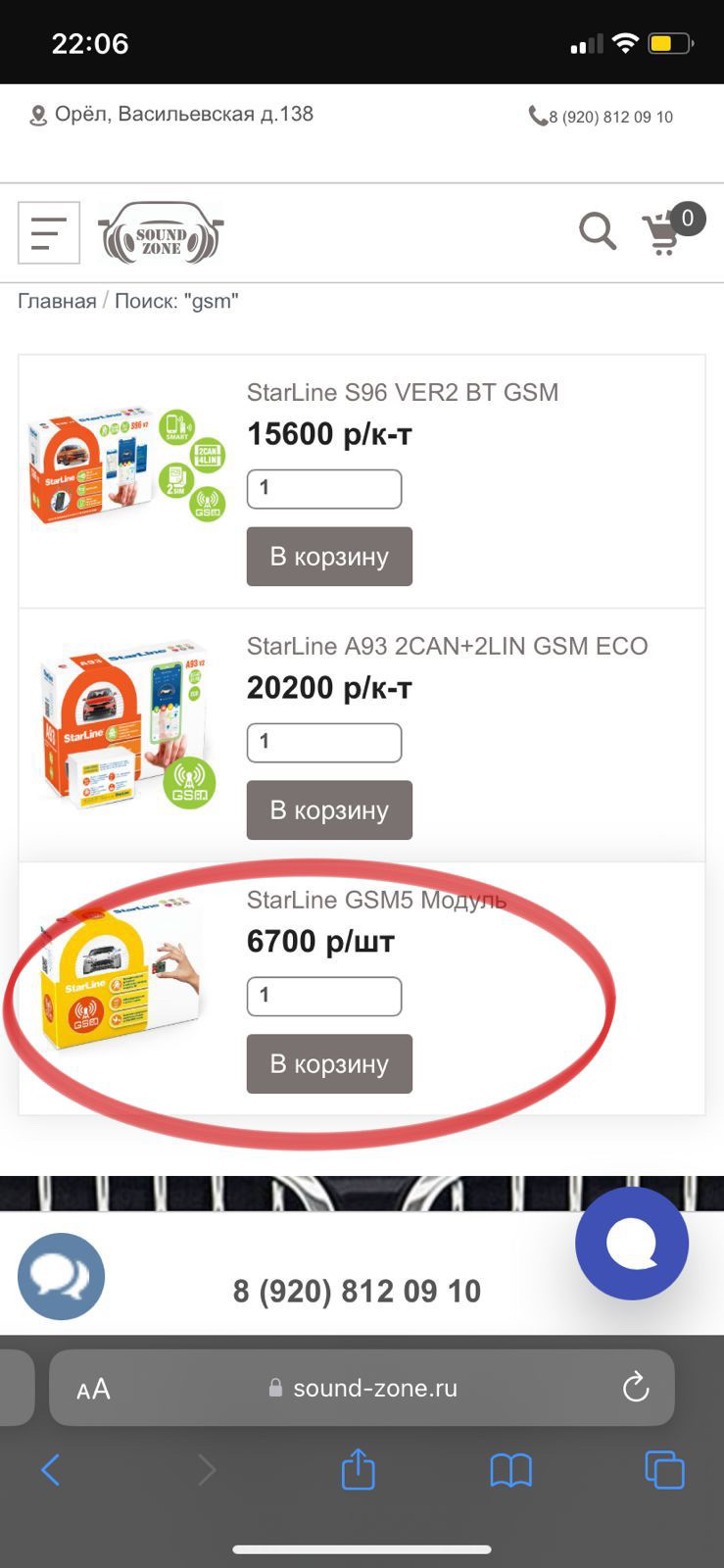Go back to previous page
Image resolution: width=724 pixels, height=1568 pixels.
pyautogui.click(x=51, y=1470)
